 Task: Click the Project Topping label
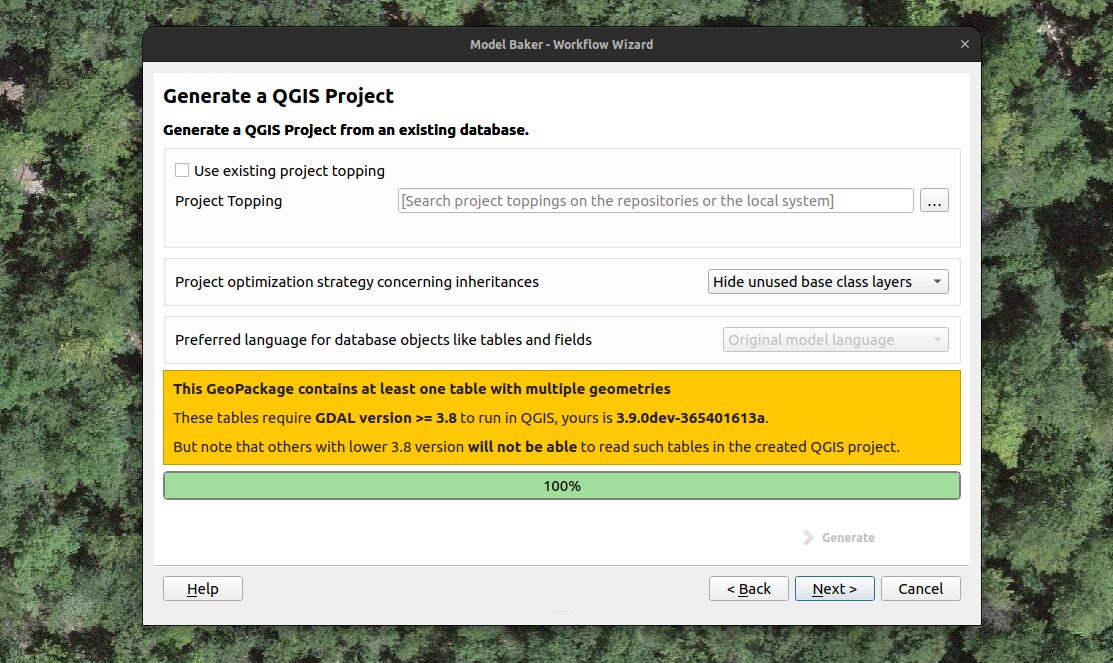tap(229, 201)
